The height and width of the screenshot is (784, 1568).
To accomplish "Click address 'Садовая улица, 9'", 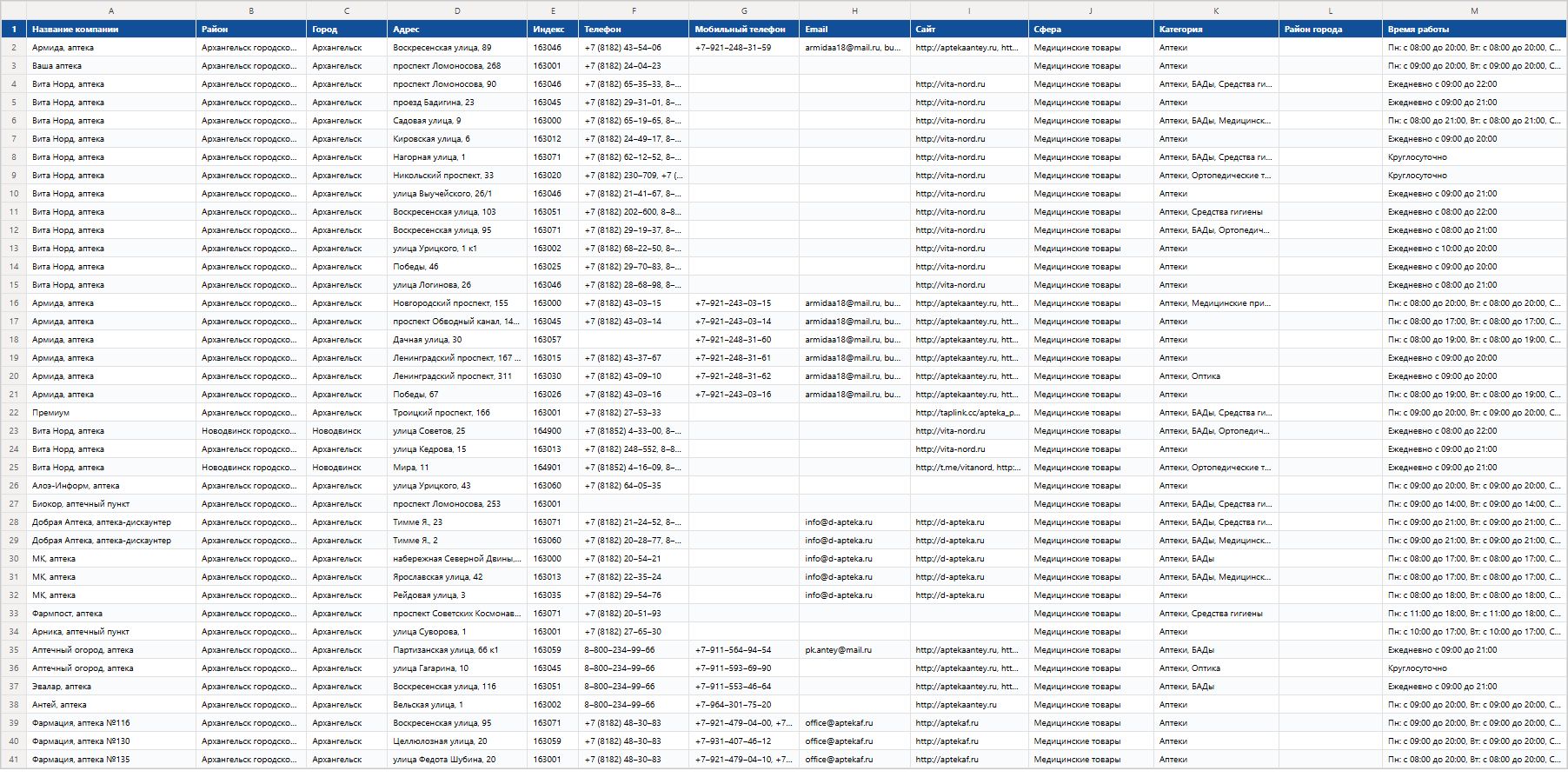I will 457,121.
